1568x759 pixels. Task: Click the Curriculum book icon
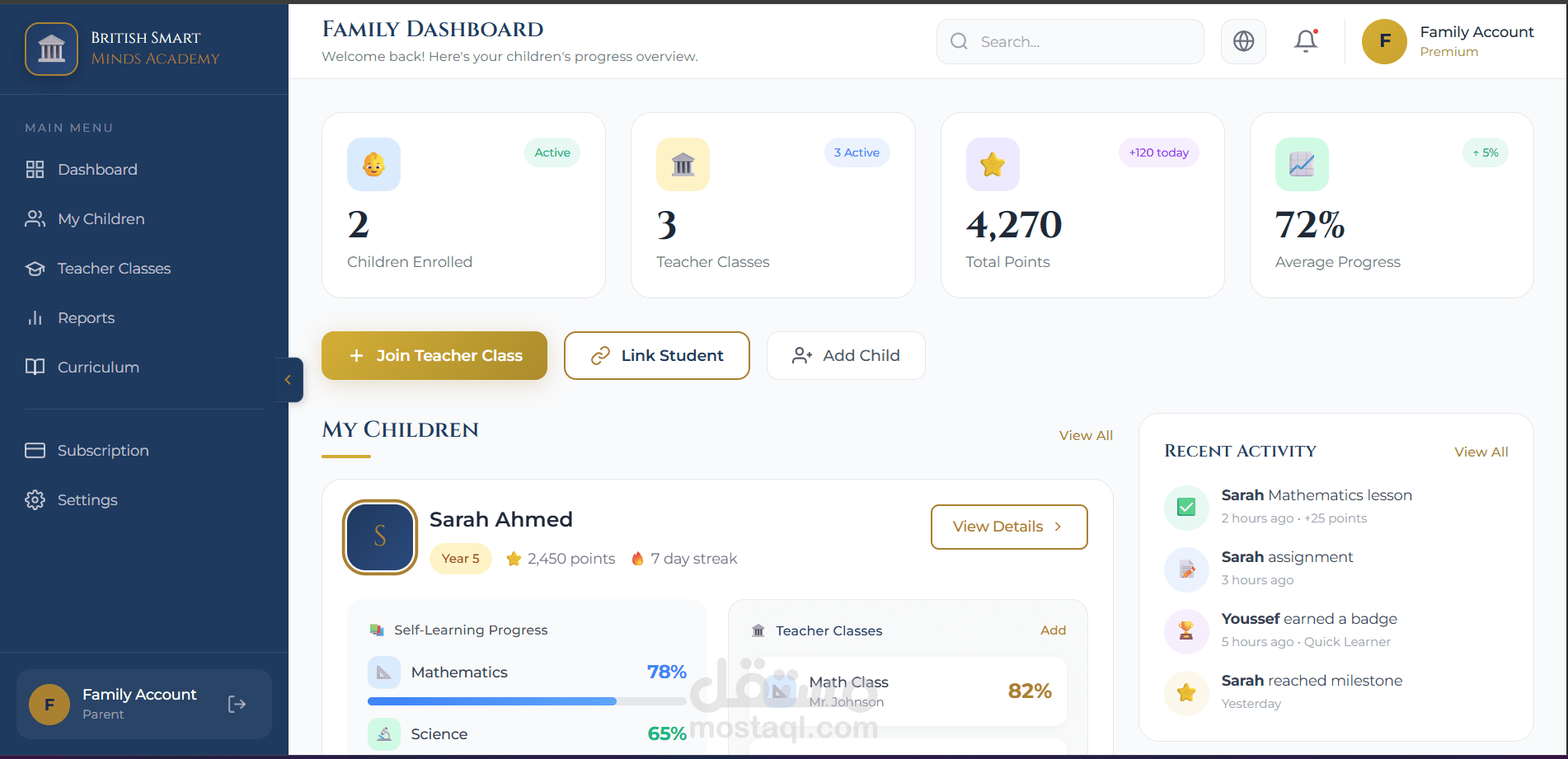click(35, 368)
